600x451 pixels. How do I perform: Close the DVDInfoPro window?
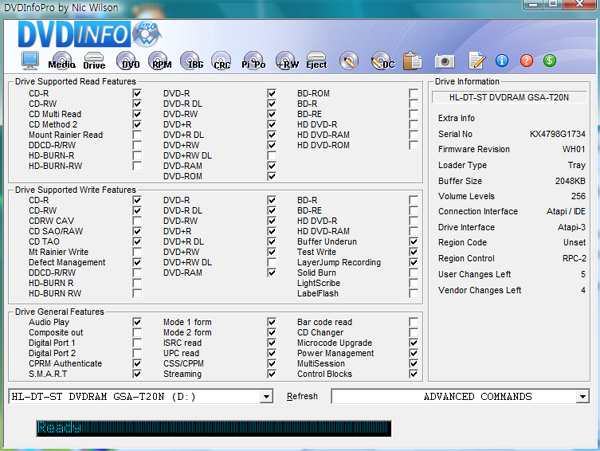580,4
